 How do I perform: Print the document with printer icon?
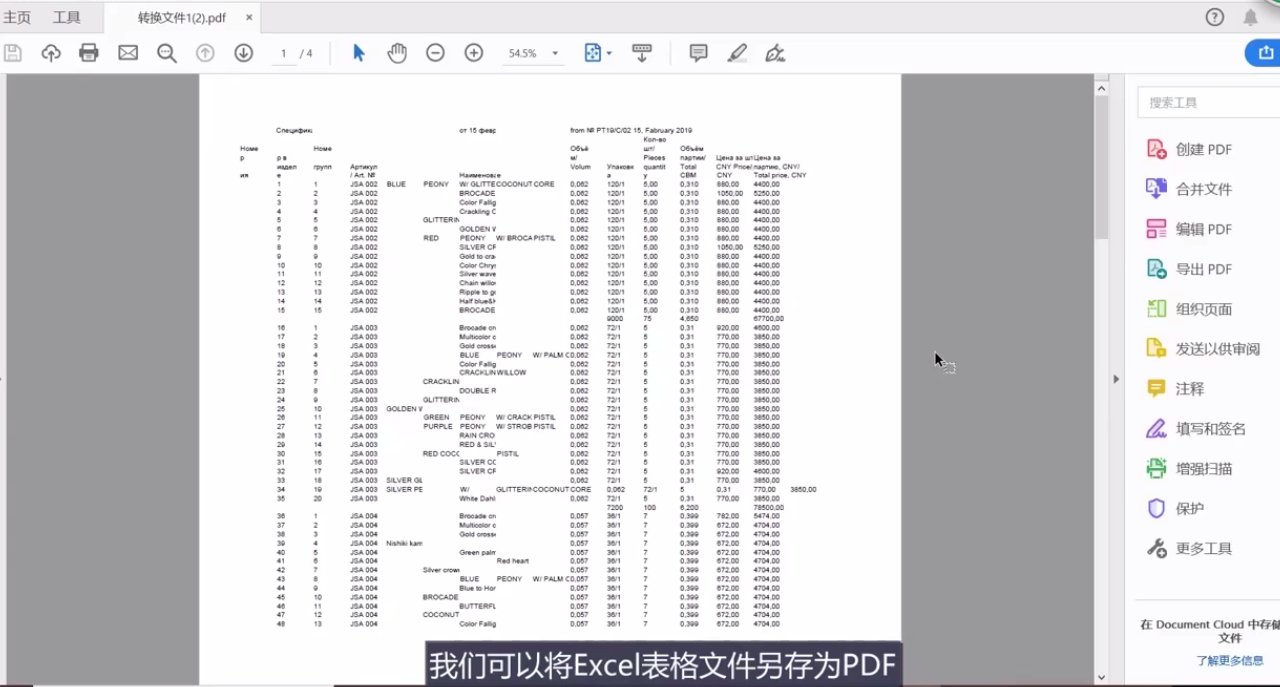coord(89,53)
